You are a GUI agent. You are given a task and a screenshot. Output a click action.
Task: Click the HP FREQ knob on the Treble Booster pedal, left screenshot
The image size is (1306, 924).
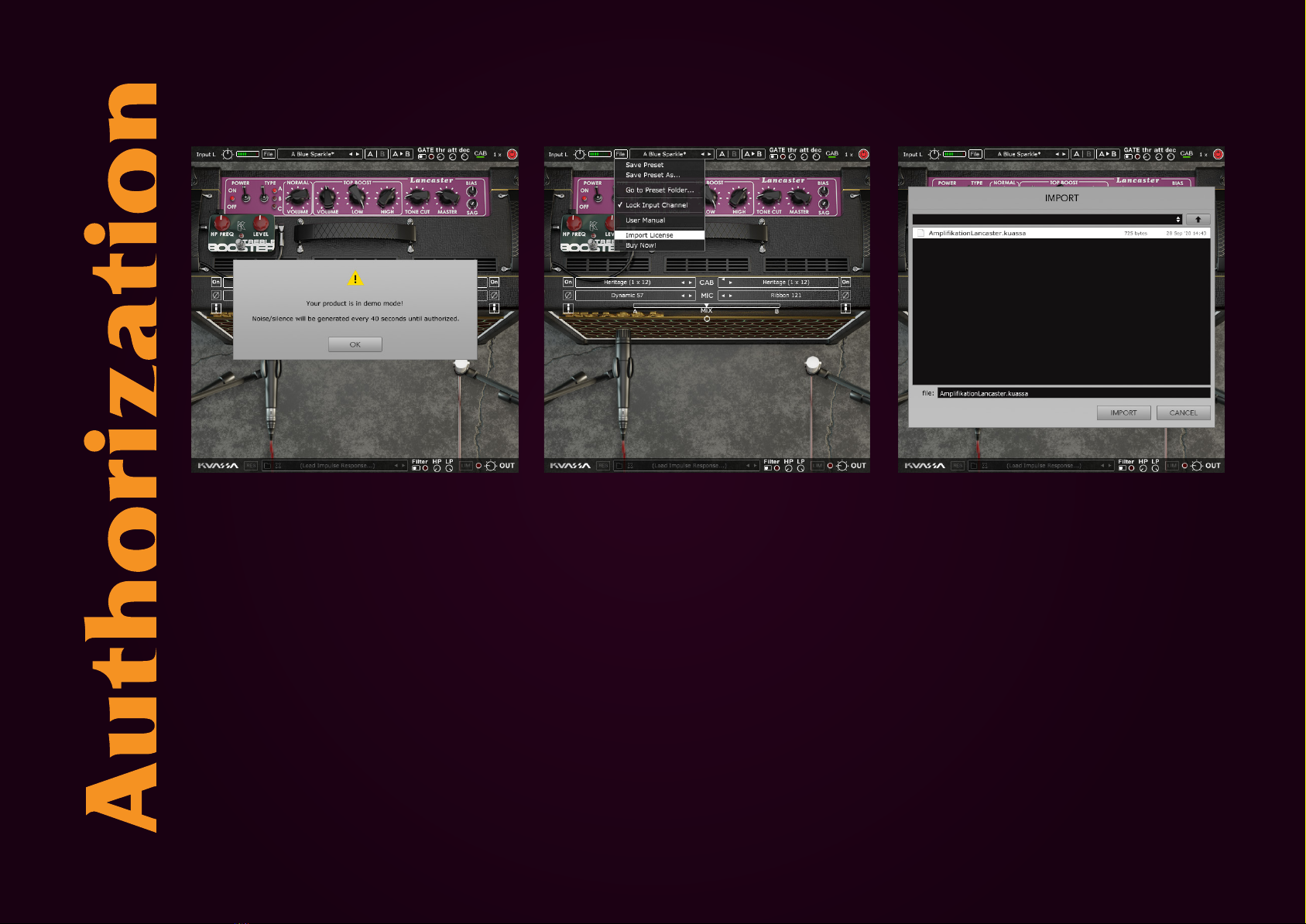click(x=222, y=224)
